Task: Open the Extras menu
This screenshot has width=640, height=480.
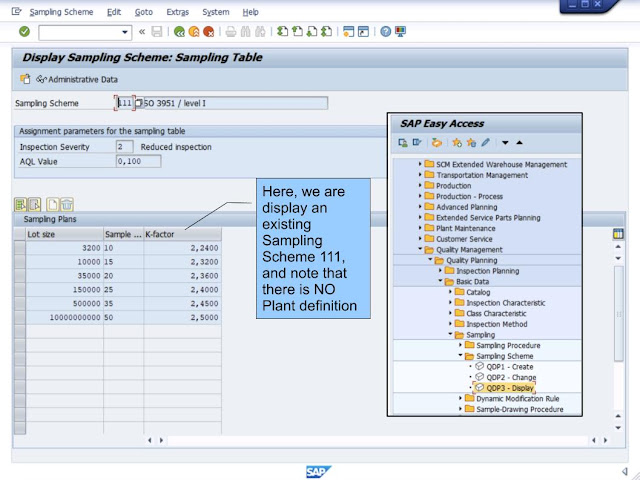Action: click(178, 12)
